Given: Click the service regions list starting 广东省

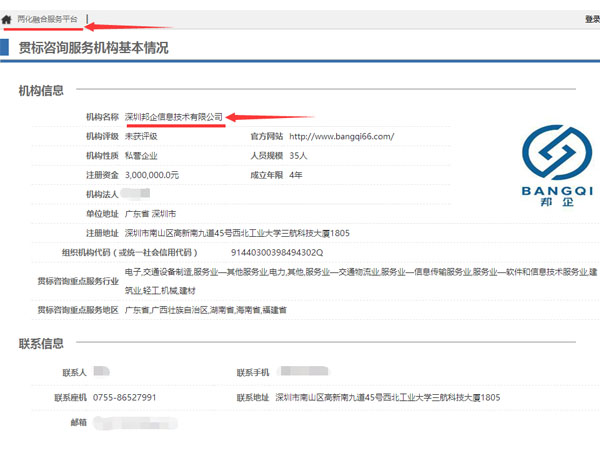Looking at the screenshot, I should (x=205, y=310).
